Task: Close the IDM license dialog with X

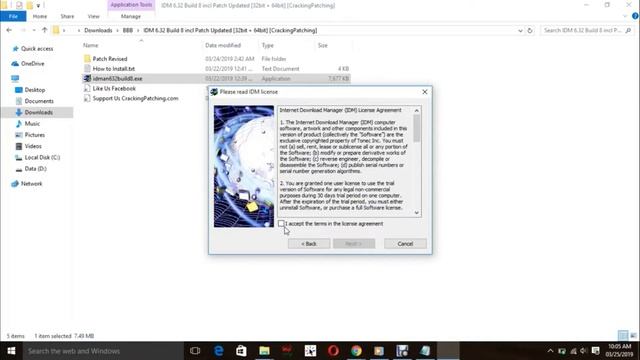Action: 424,92
